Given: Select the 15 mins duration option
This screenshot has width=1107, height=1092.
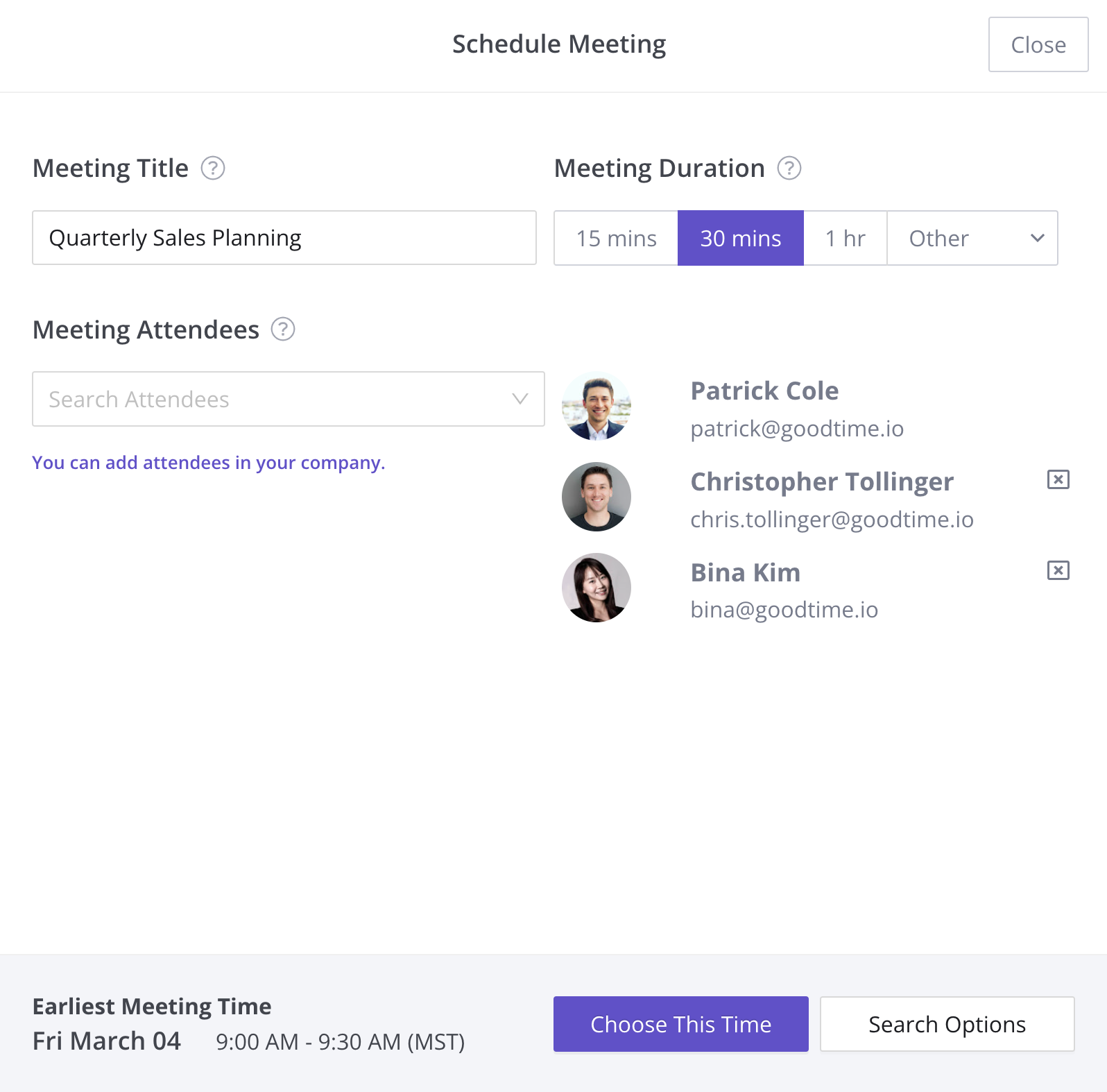Looking at the screenshot, I should 616,238.
